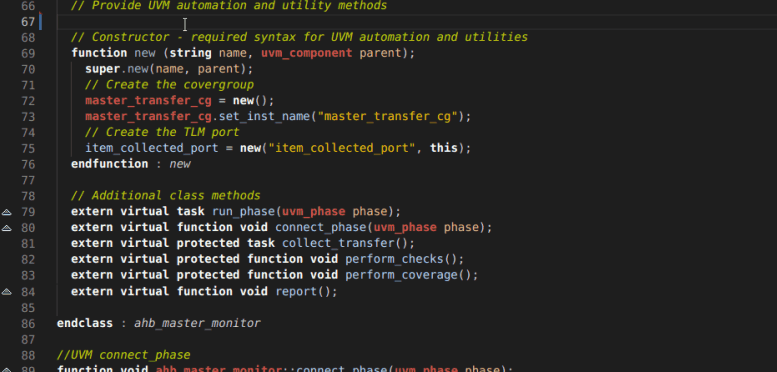Click line number 76 in the gutter
Screen dimensions: 777x372
(x=28, y=164)
